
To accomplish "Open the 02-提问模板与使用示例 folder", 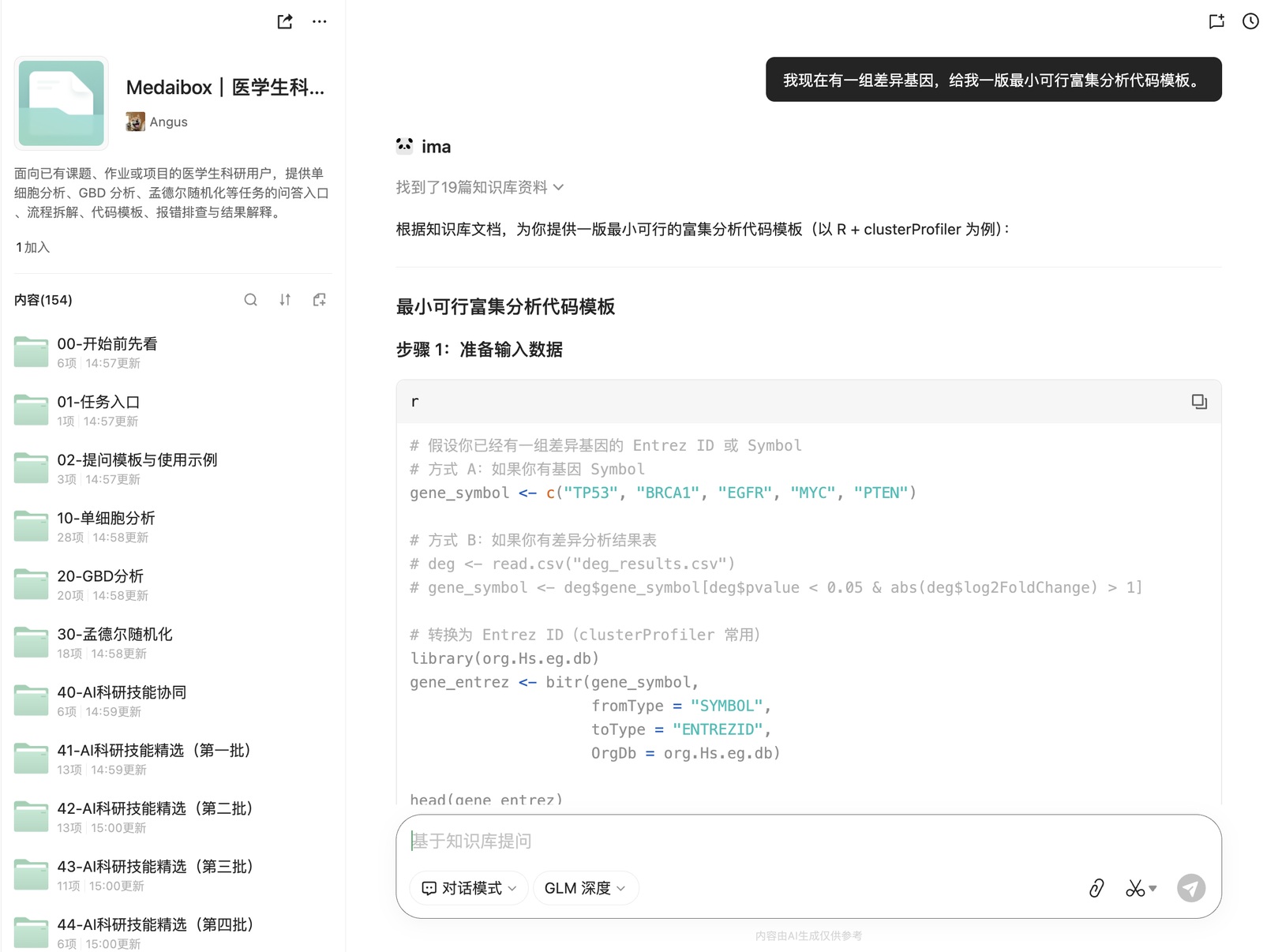I will click(172, 468).
